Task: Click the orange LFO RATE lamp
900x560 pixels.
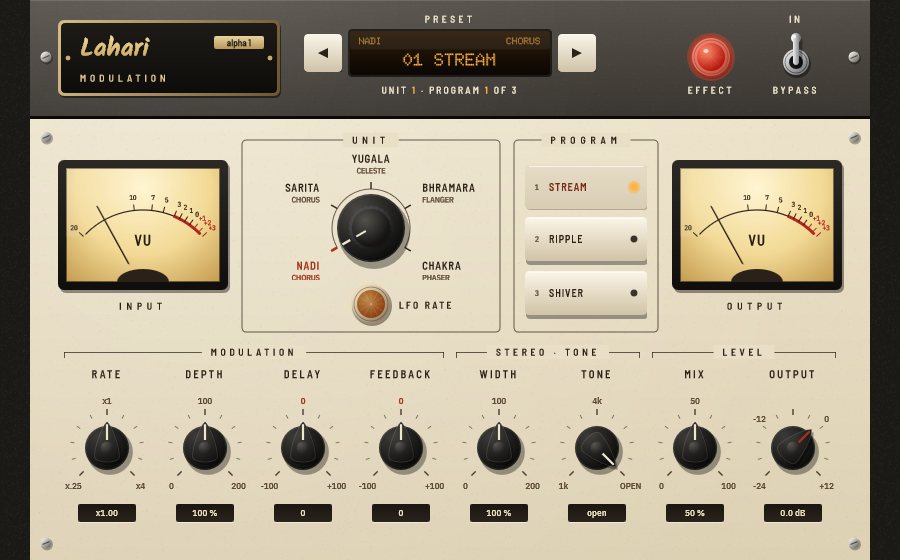Action: pyautogui.click(x=371, y=304)
